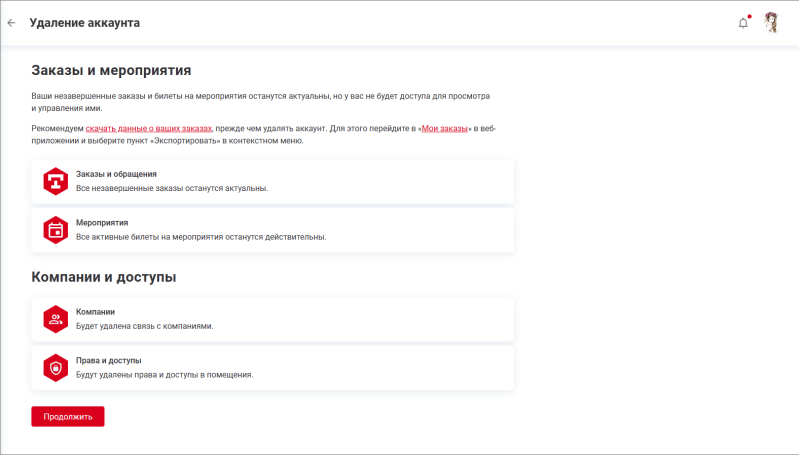Select the 'Права и доступы' card title
The width and height of the screenshot is (799, 455).
[109, 360]
